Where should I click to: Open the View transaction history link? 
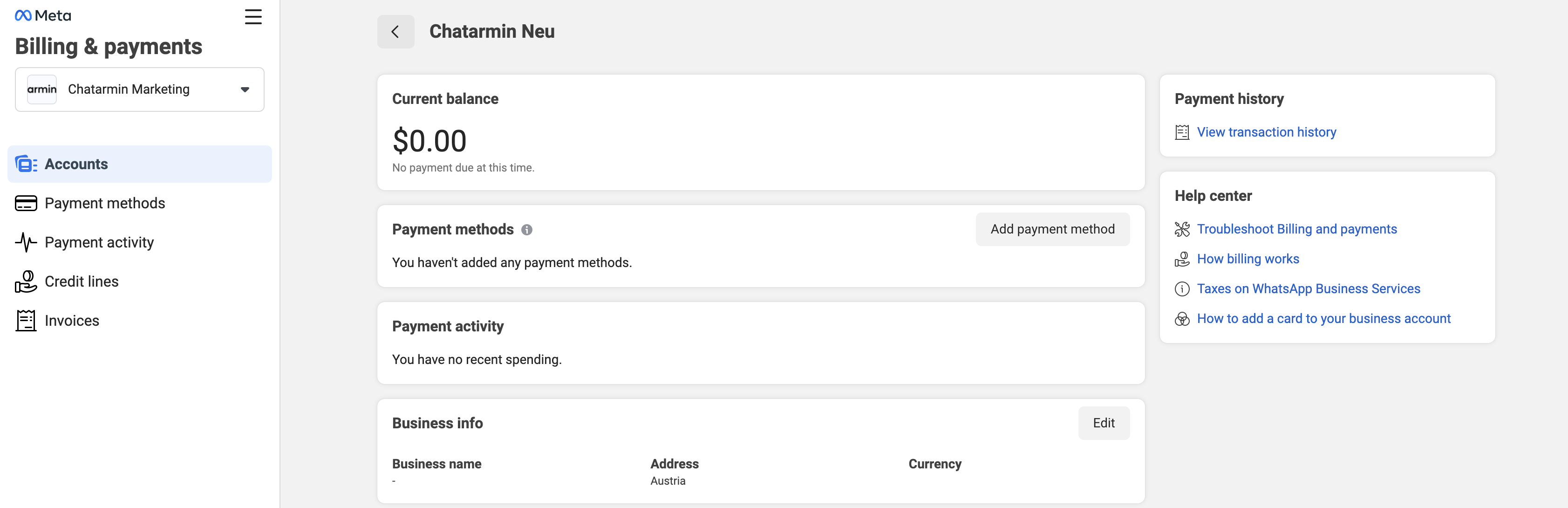click(1266, 132)
